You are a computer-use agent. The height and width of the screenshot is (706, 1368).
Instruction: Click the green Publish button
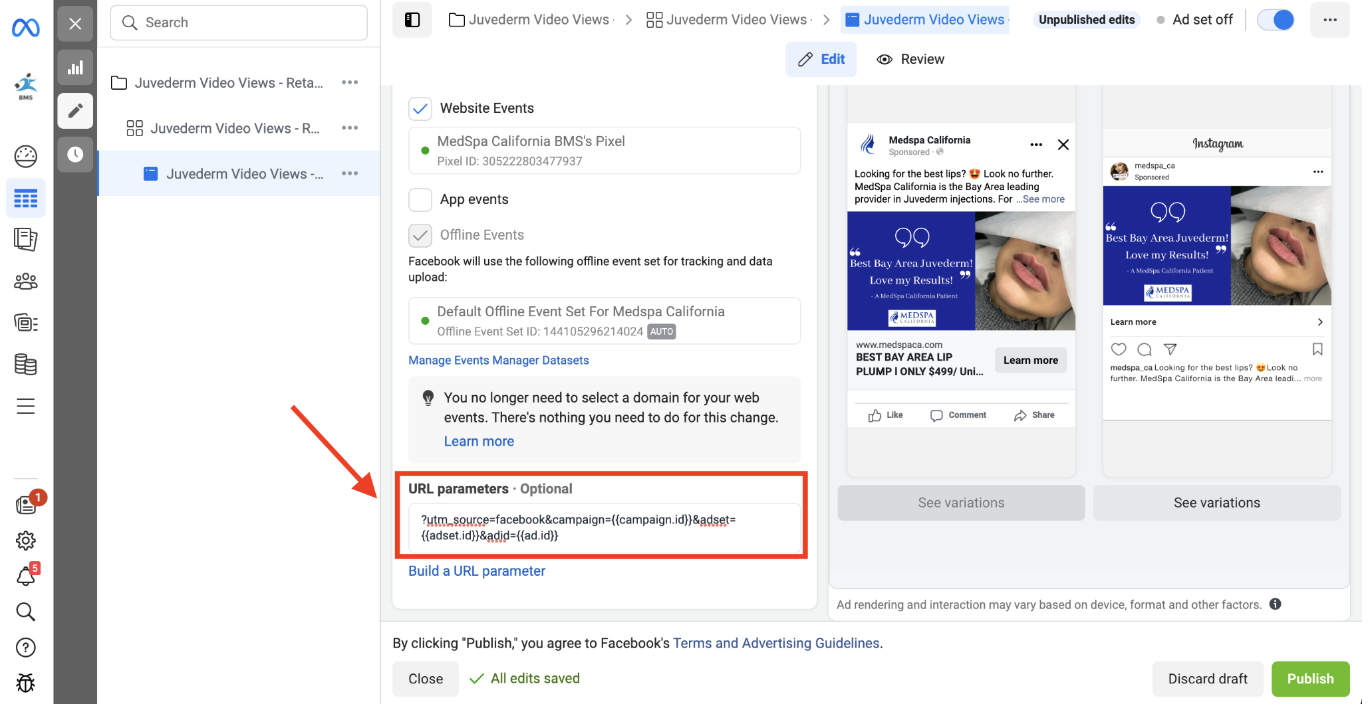click(1311, 679)
